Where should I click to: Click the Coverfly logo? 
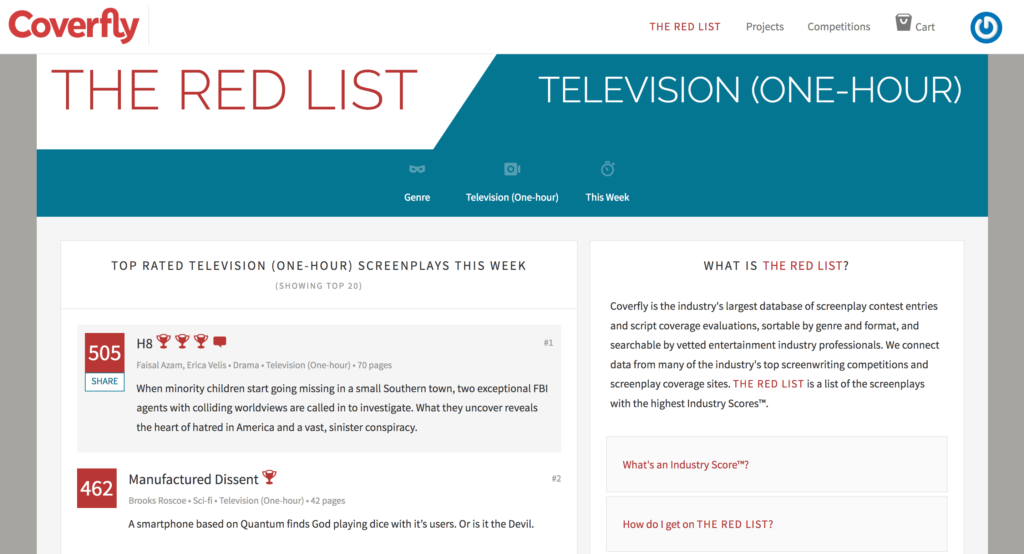point(74,25)
